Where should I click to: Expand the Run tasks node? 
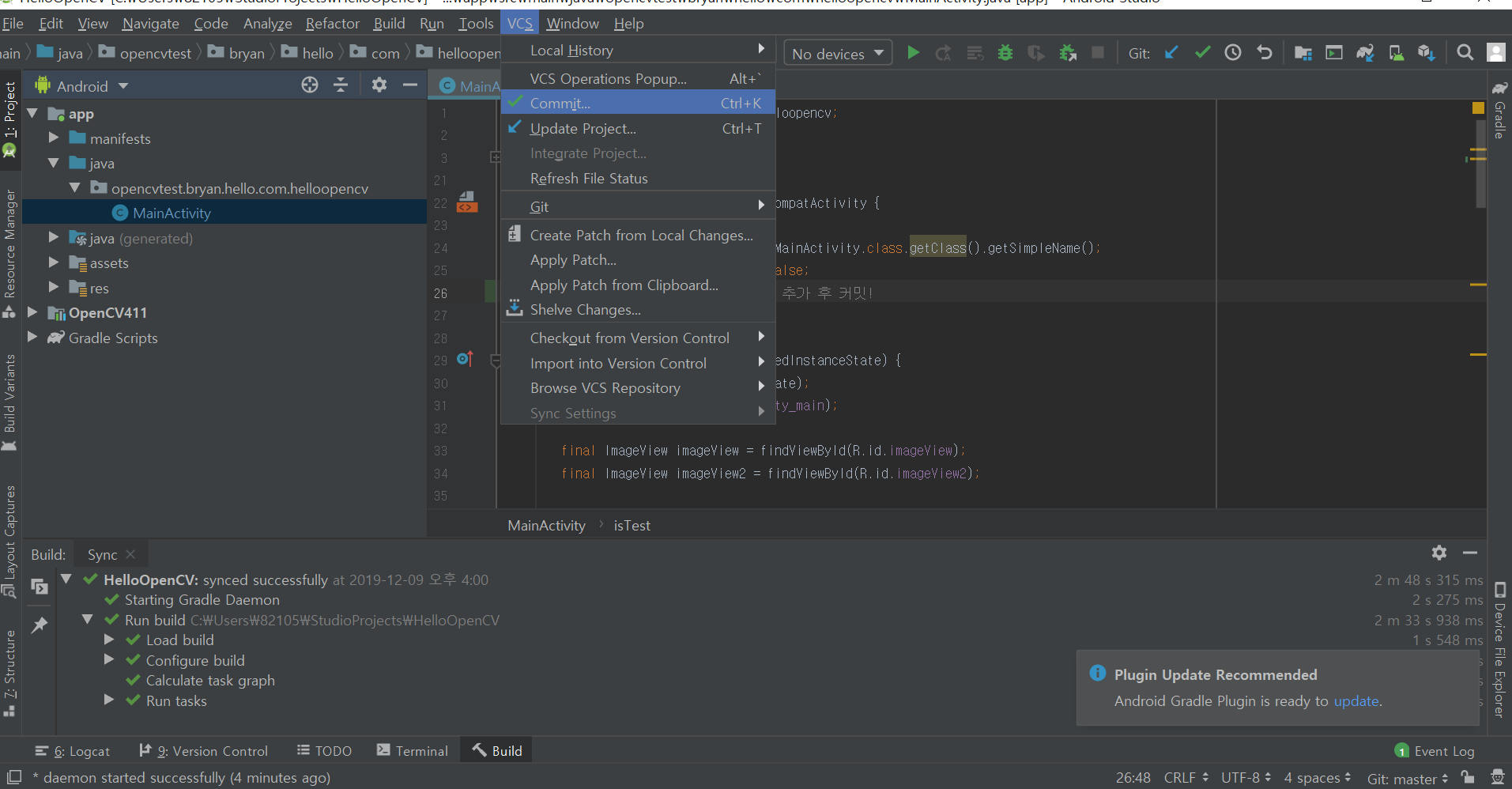pos(109,700)
